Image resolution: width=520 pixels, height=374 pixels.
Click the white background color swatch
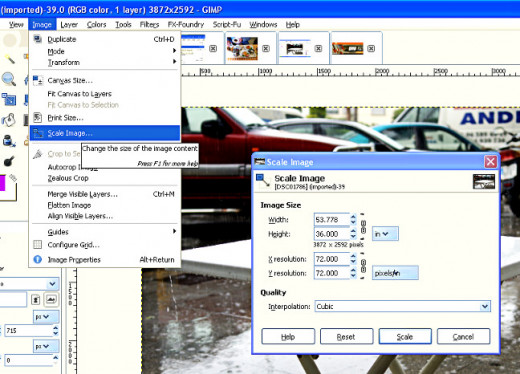(x=10, y=196)
